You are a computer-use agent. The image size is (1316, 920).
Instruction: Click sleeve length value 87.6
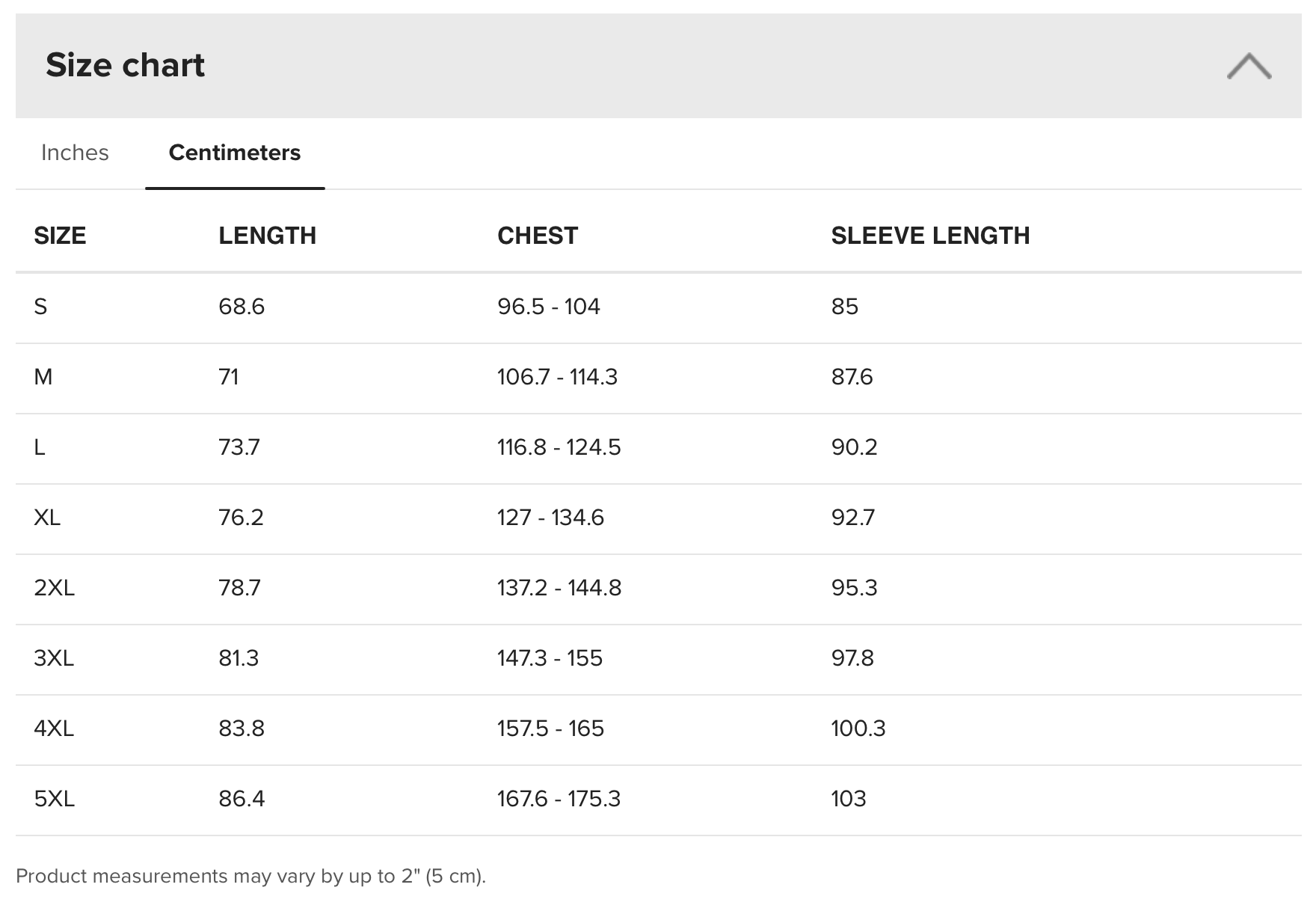pos(852,377)
